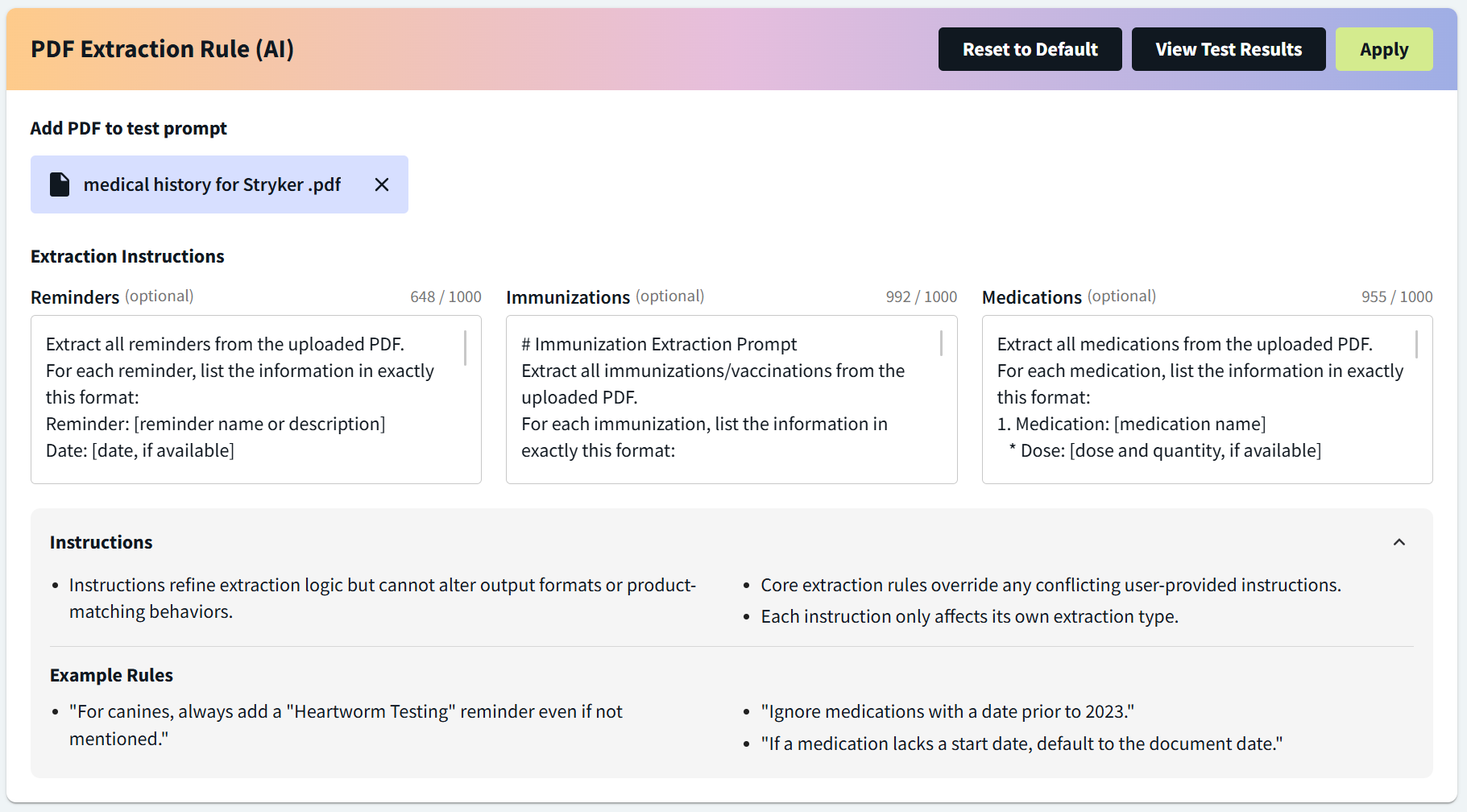Click the Reminders text box scrollbar
The height and width of the screenshot is (812, 1467).
pyautogui.click(x=465, y=347)
